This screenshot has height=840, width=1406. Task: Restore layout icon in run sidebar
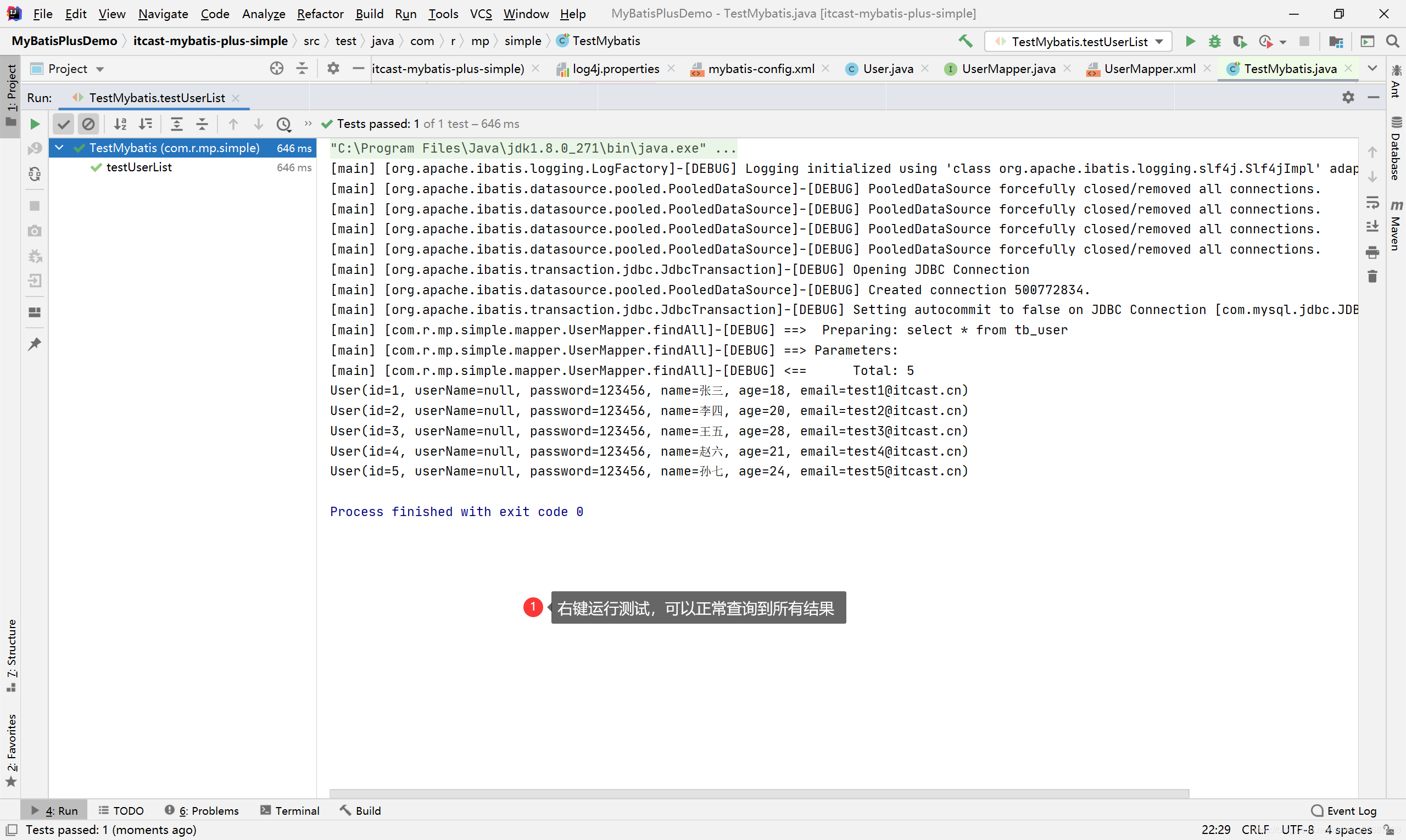(35, 312)
